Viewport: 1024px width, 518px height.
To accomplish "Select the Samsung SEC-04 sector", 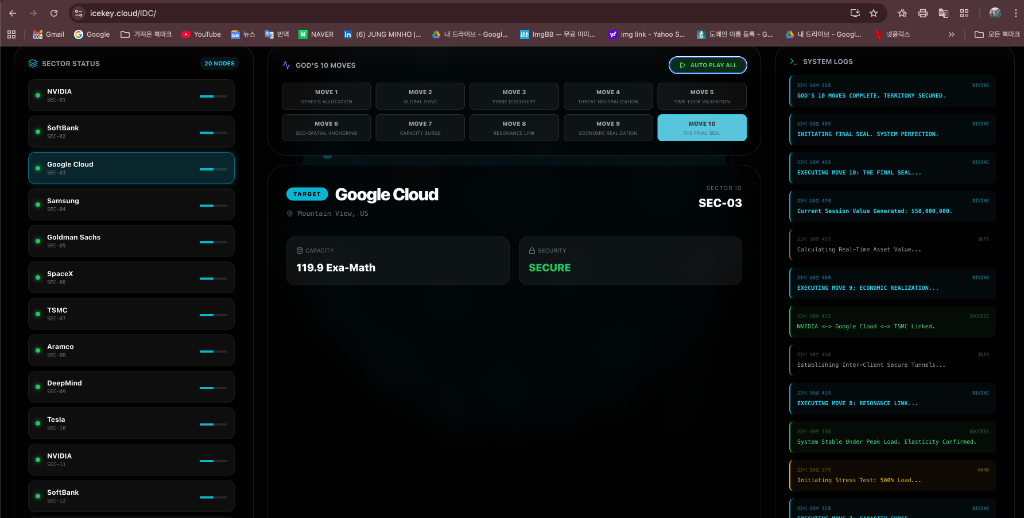I will point(131,204).
